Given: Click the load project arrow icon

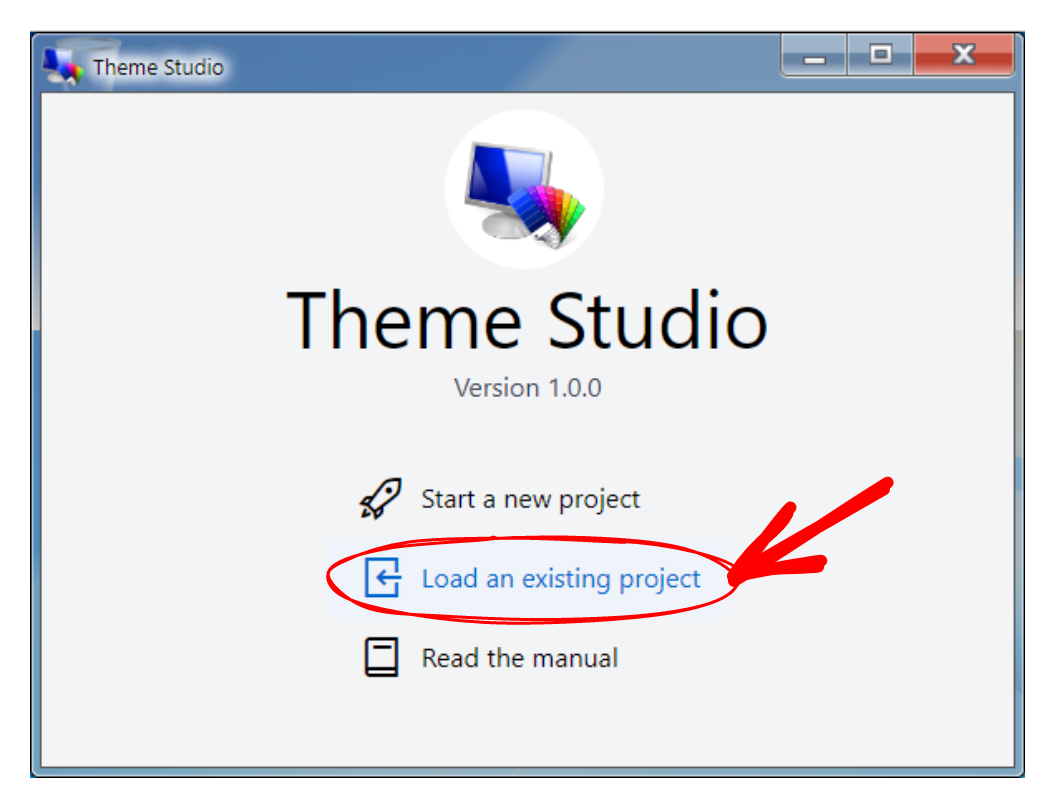Looking at the screenshot, I should 382,577.
